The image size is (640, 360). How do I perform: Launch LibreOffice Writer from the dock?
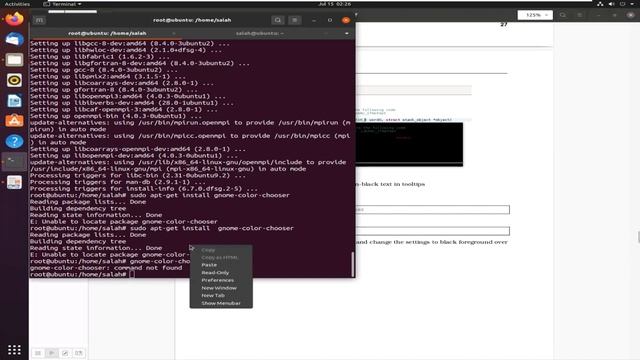tap(14, 101)
